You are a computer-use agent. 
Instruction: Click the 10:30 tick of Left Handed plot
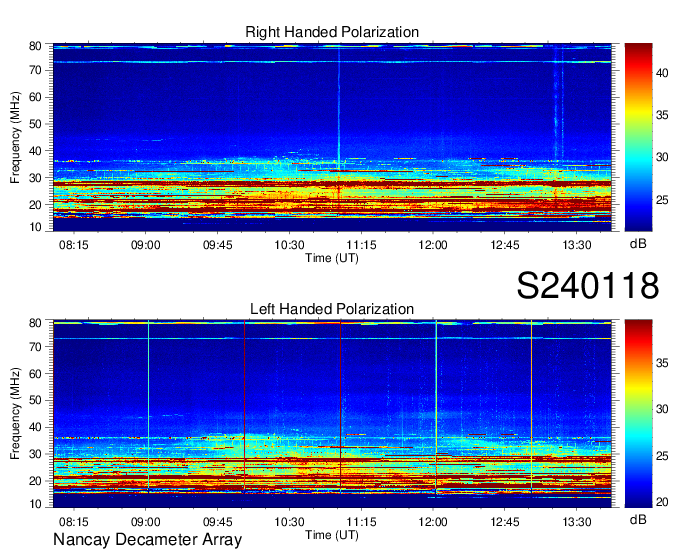289,522
